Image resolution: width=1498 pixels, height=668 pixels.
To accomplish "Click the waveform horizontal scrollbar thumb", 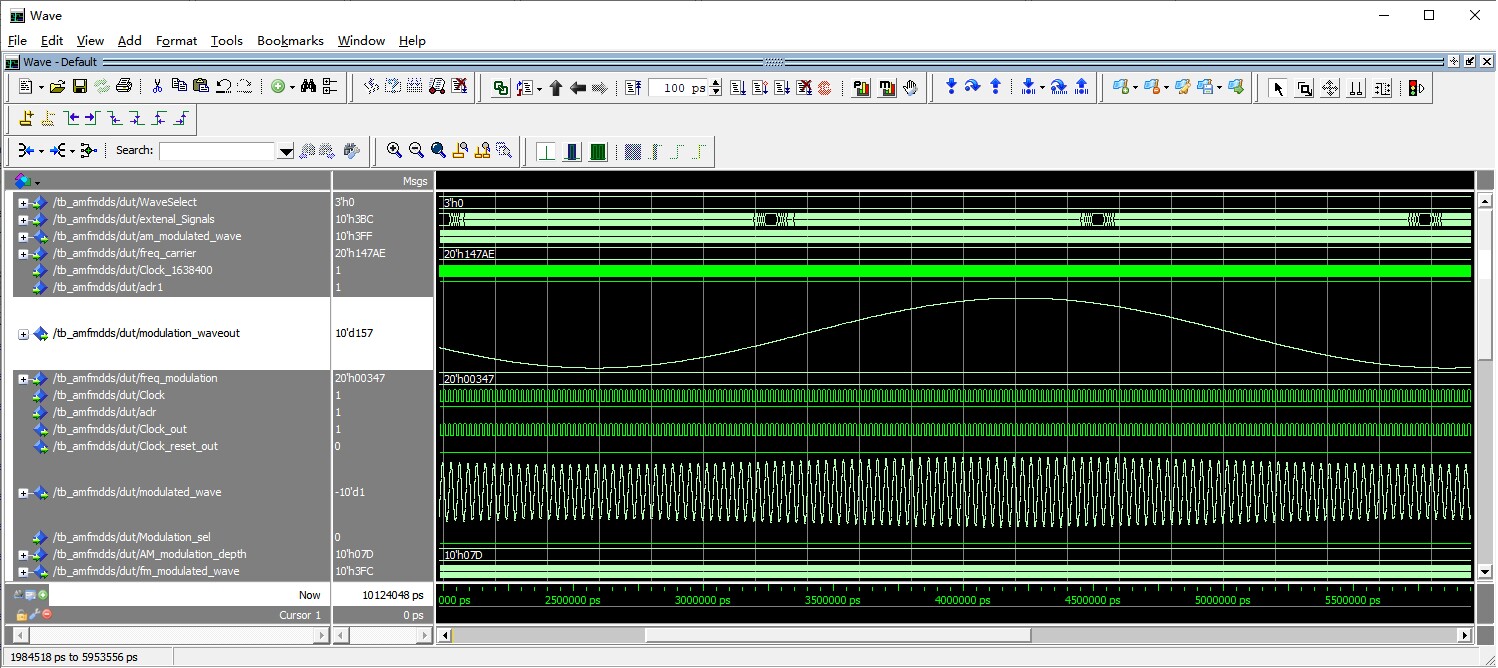I will pos(837,635).
